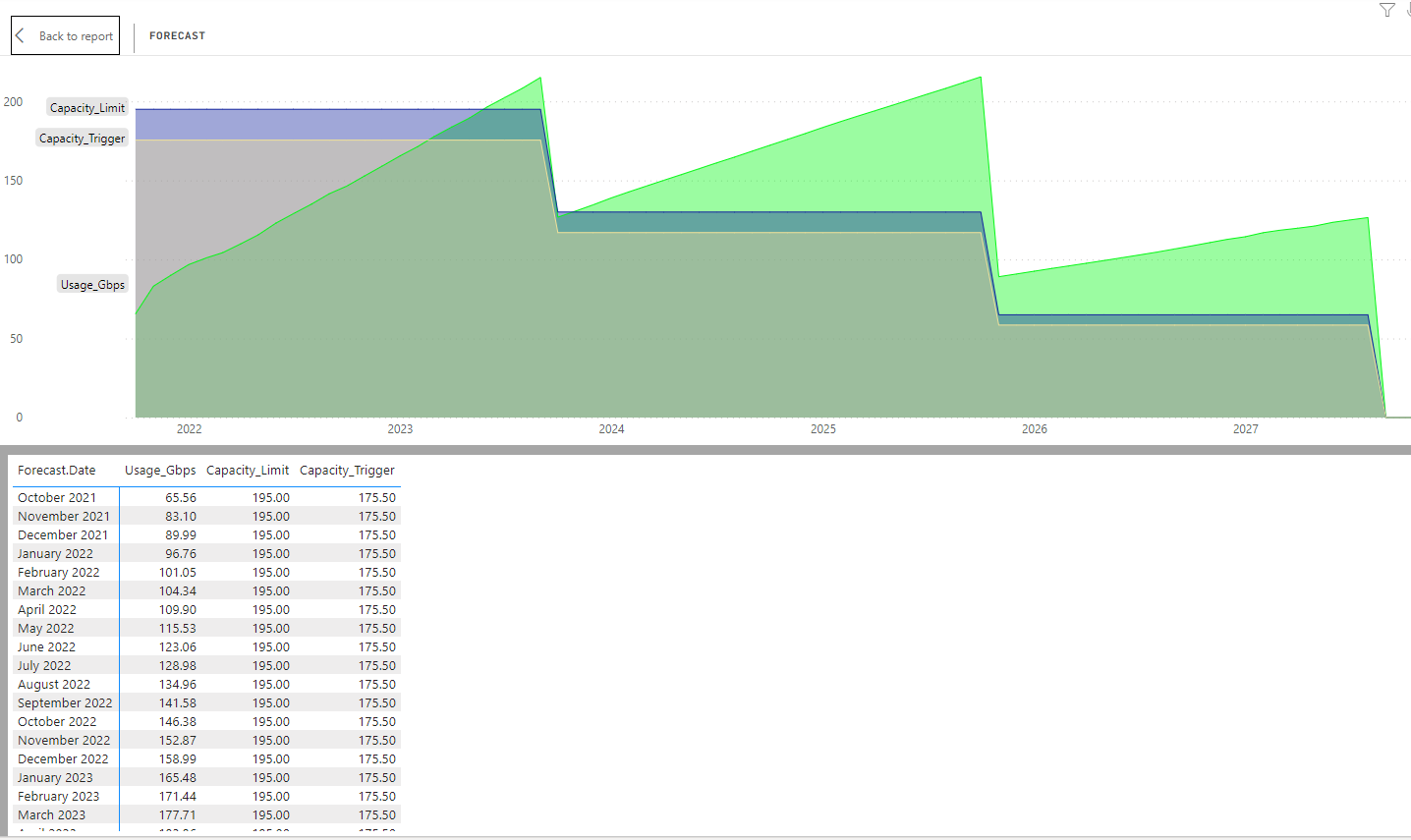Click Capacity_Trigger 175.50 in March 2023 row
Image resolution: width=1411 pixels, height=840 pixels.
(377, 815)
